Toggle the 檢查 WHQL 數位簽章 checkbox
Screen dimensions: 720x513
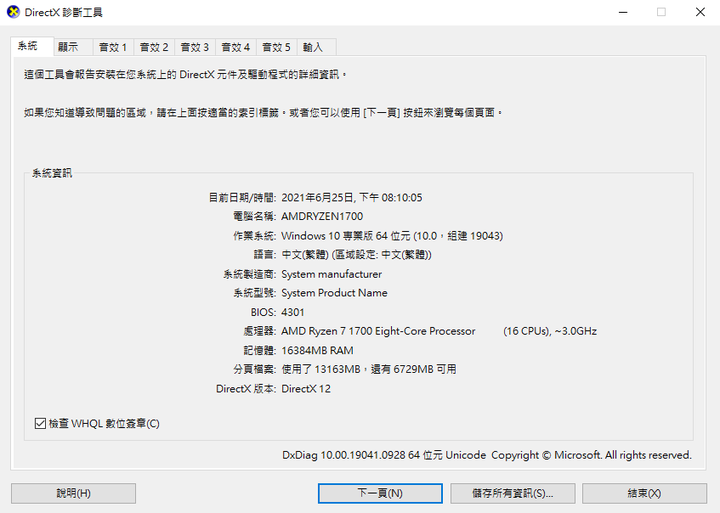[x=40, y=423]
